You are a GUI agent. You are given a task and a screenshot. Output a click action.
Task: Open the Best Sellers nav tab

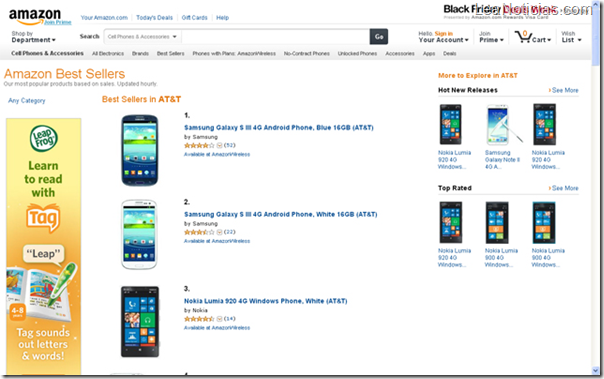[x=170, y=54]
